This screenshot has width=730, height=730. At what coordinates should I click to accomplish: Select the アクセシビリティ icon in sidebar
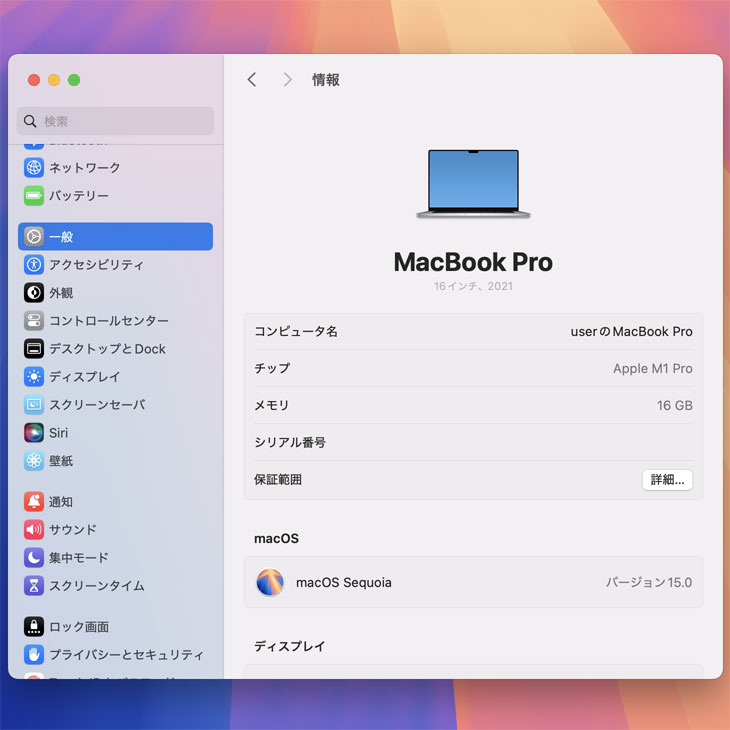point(34,265)
